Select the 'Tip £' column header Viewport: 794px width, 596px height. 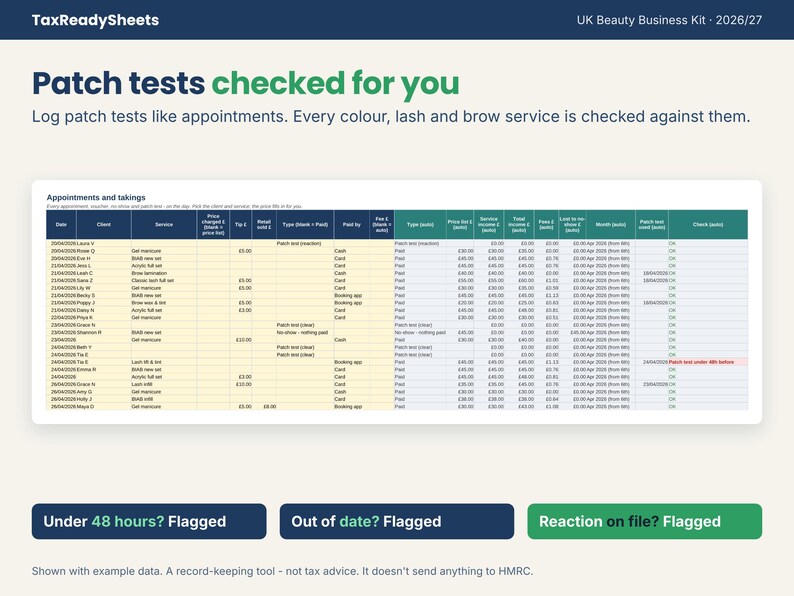(x=241, y=224)
